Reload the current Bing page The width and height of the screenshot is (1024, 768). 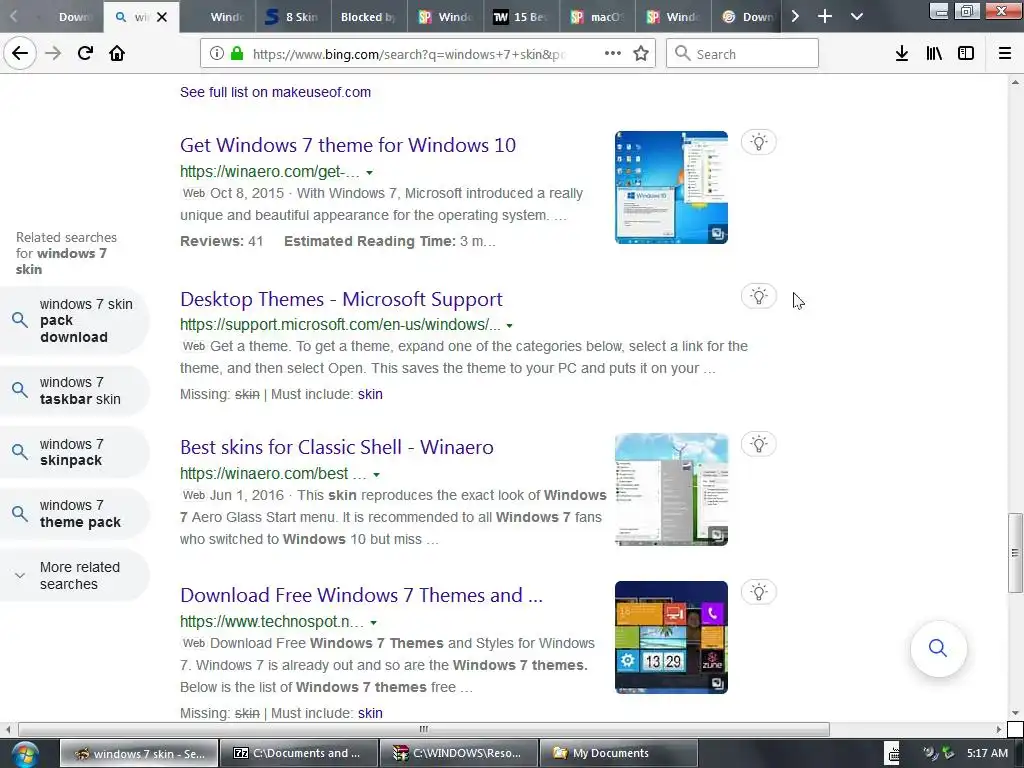pos(85,54)
